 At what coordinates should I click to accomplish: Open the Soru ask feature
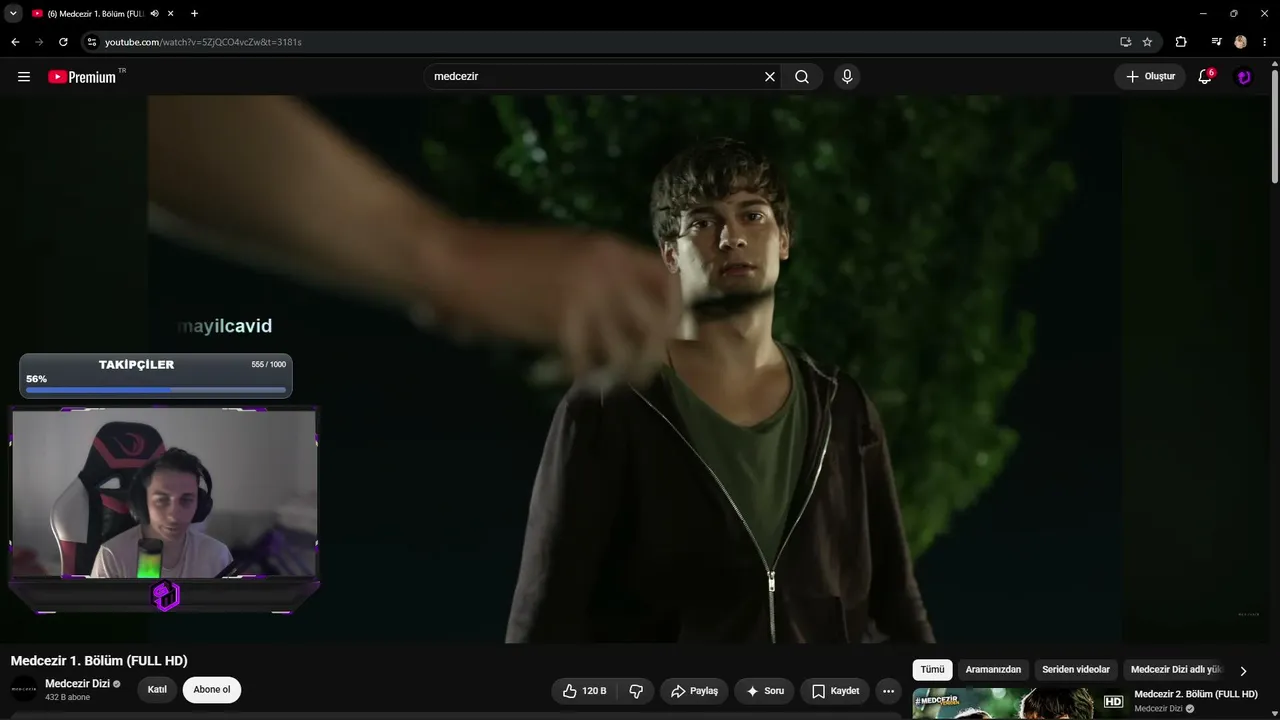[765, 691]
